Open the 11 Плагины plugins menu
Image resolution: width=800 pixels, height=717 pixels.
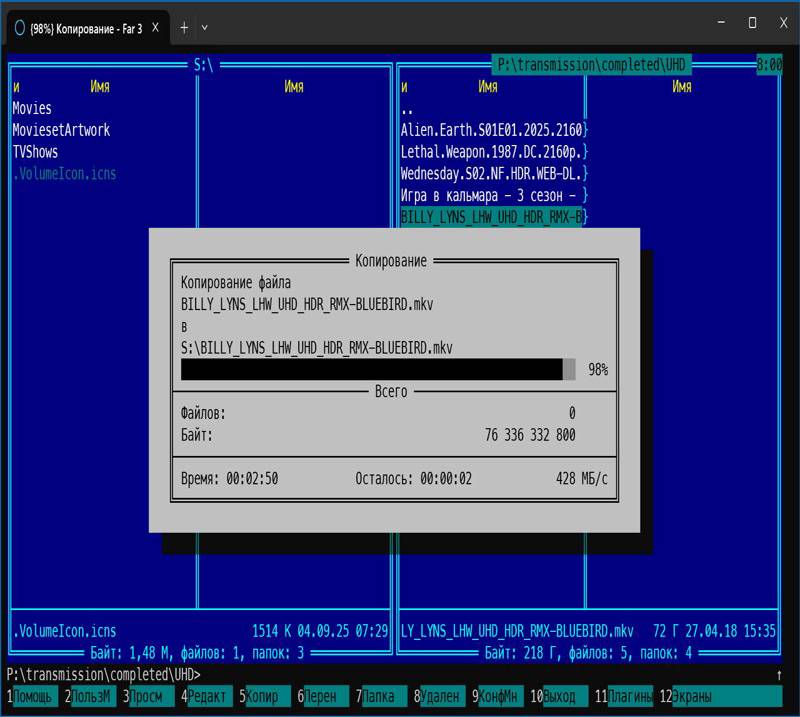tap(629, 696)
